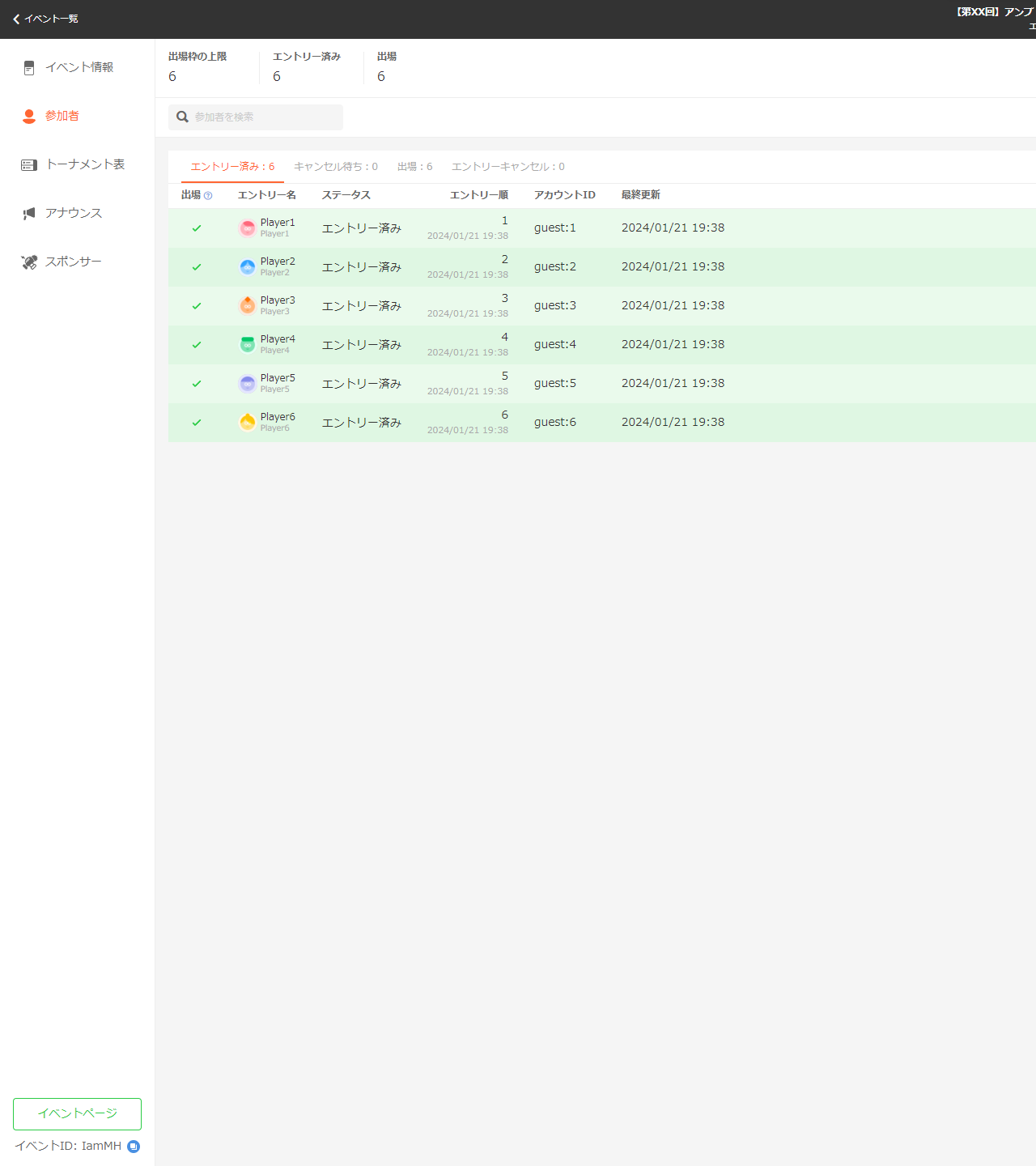Click the スポンサー handshake icon
Image resolution: width=1036 pixels, height=1166 pixels.
[29, 262]
